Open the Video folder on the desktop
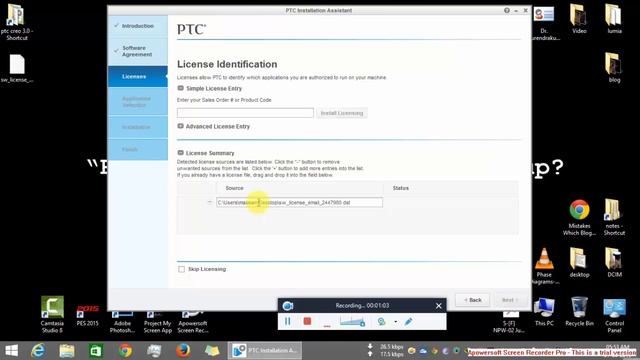The width and height of the screenshot is (640, 360). (579, 19)
